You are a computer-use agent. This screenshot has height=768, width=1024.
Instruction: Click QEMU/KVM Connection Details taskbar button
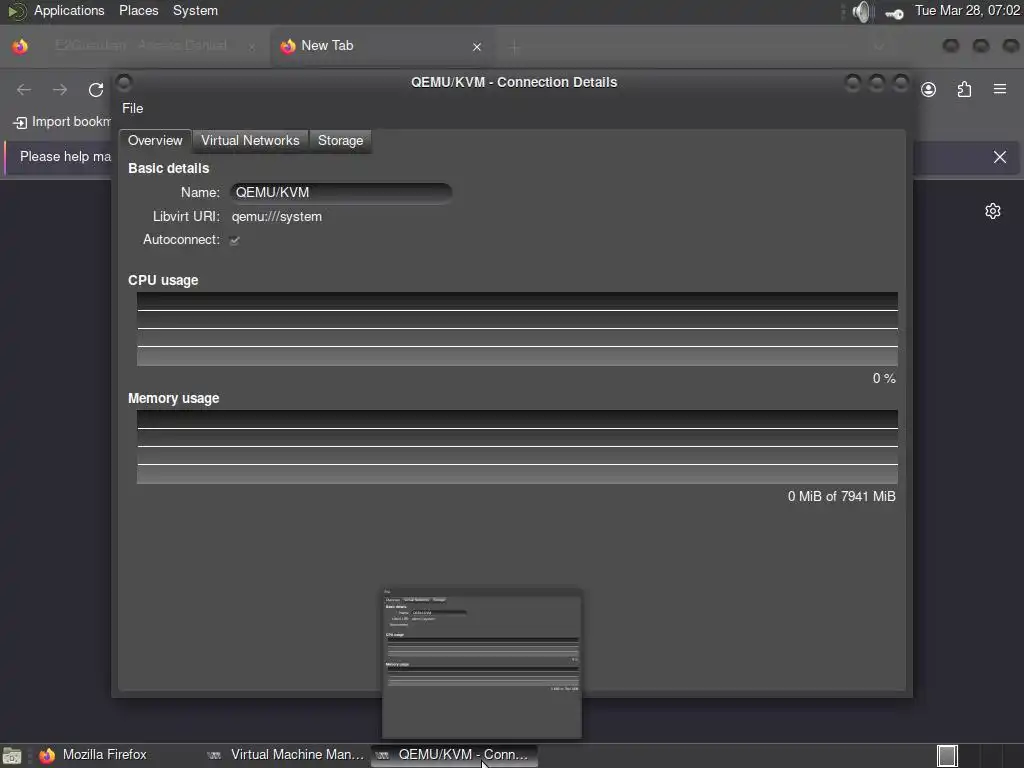(454, 755)
